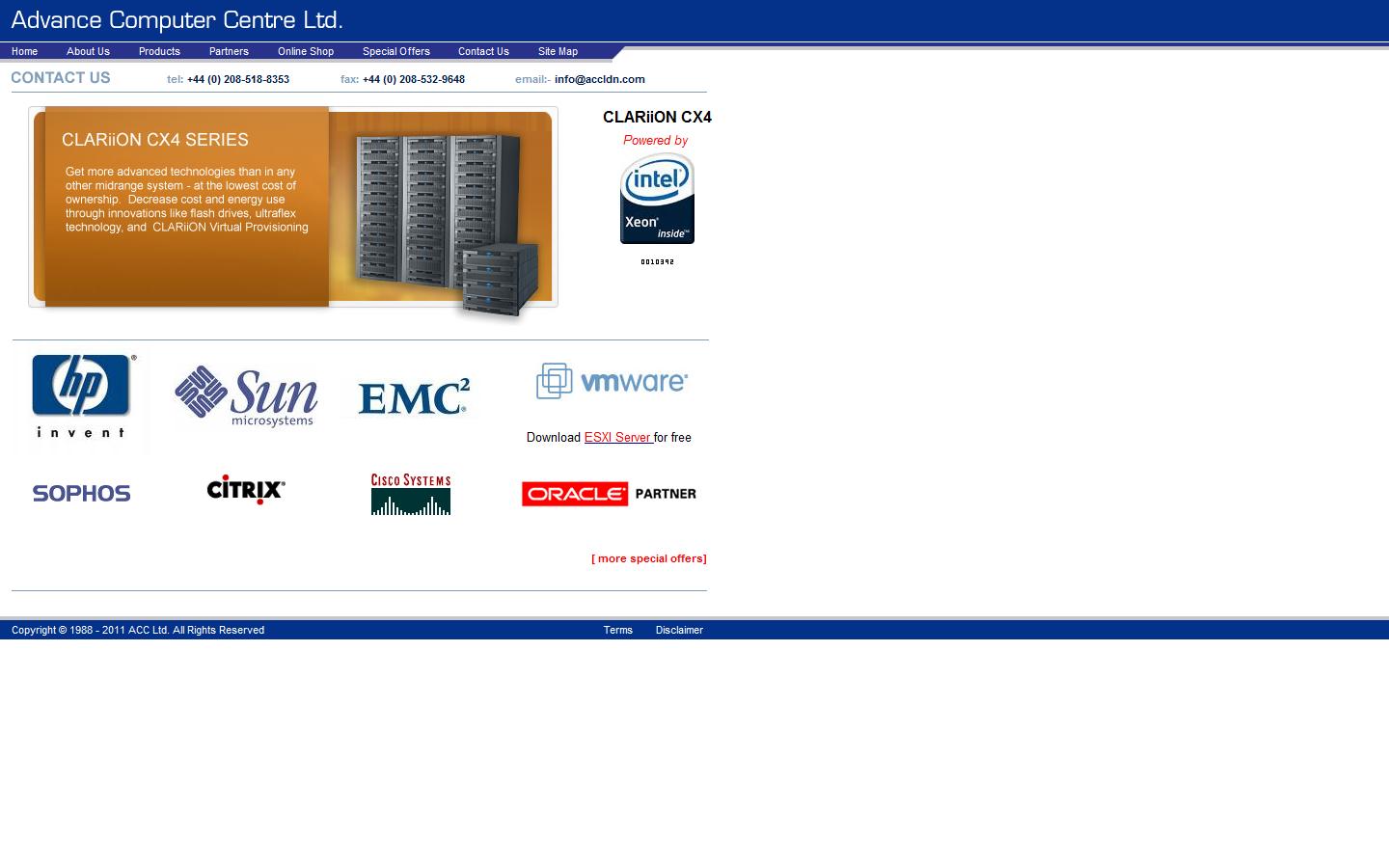Switch to the Contact Us page
Viewport: 1389px width, 868px height.
[x=483, y=51]
